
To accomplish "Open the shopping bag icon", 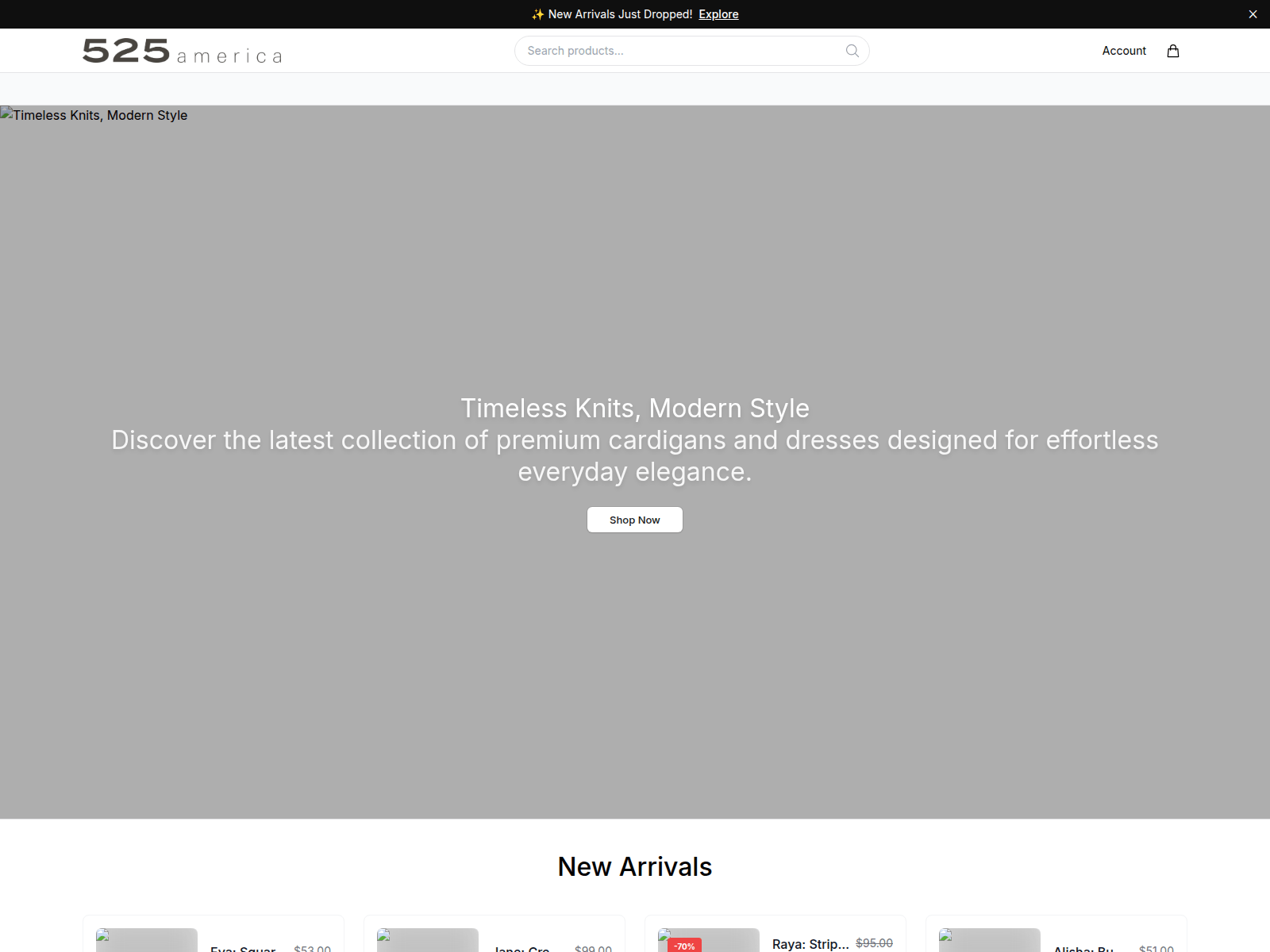I will (x=1173, y=51).
